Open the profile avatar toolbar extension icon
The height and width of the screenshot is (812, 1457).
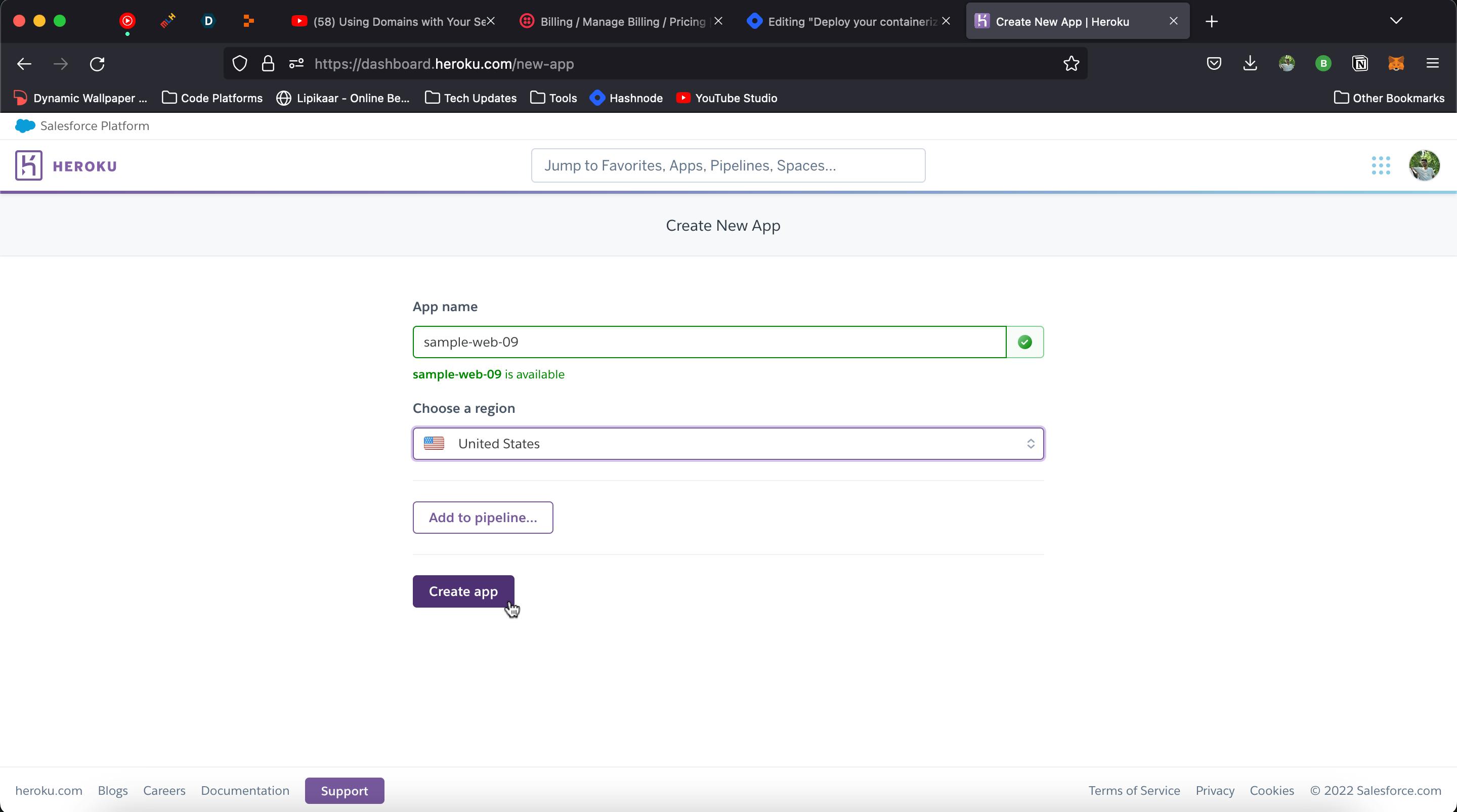[1287, 64]
